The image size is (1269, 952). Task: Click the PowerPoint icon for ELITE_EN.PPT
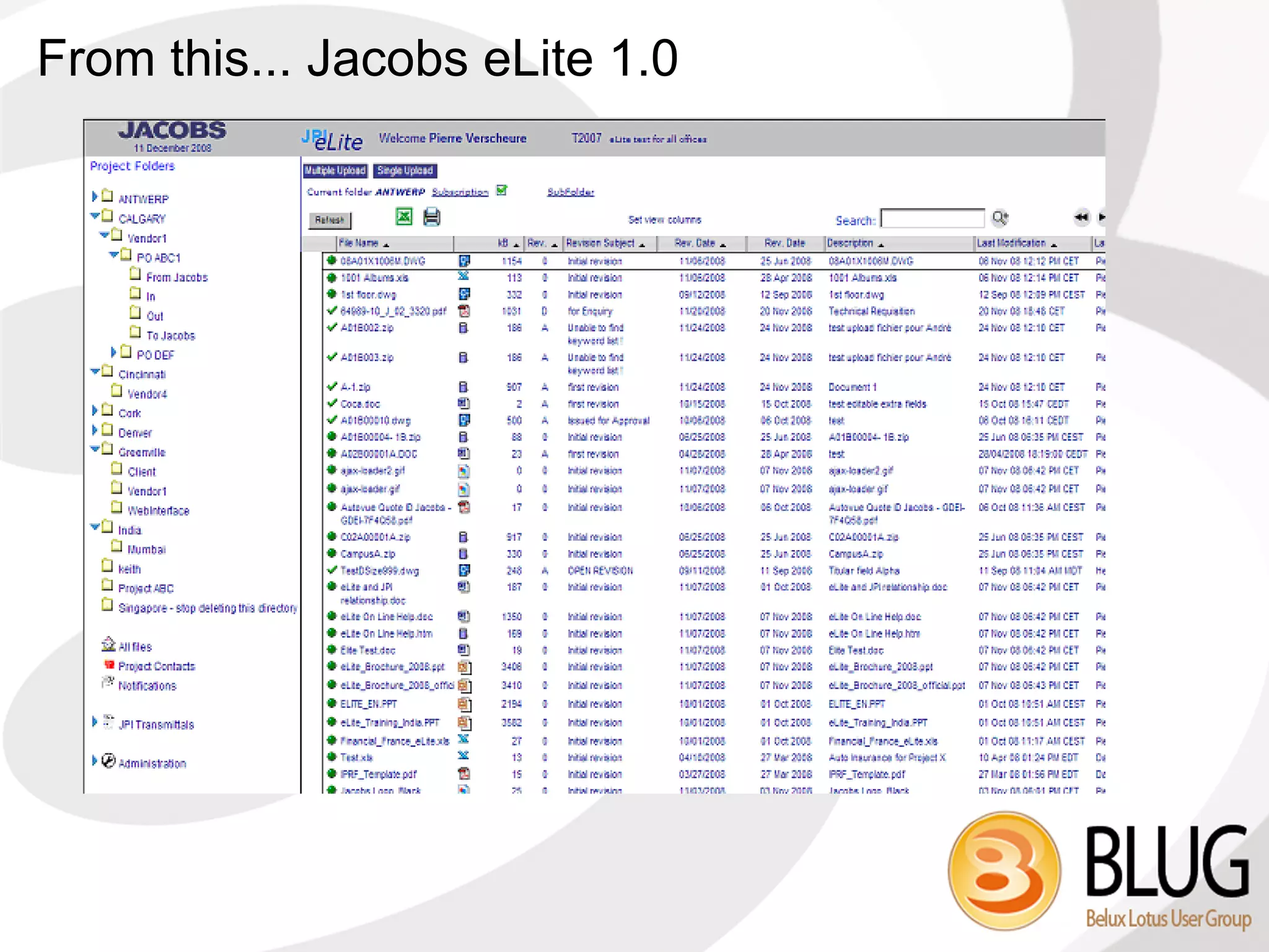465,704
